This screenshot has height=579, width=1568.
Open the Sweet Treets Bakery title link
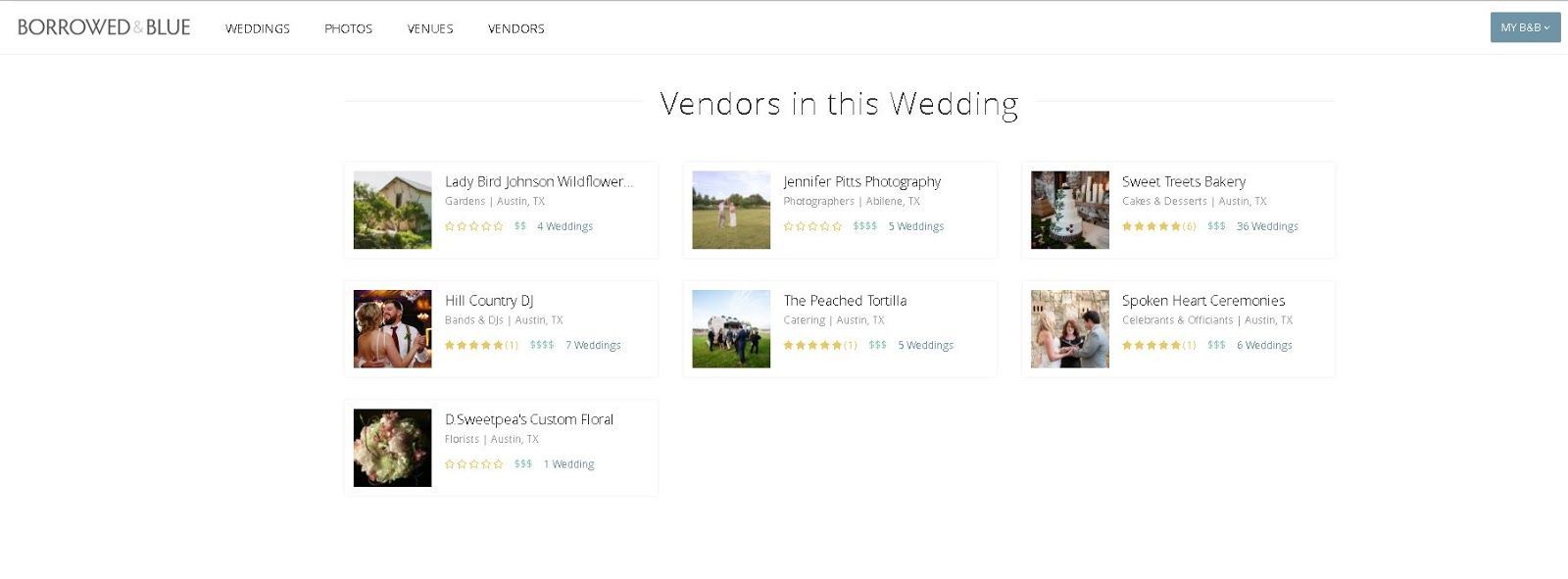[x=1183, y=181]
